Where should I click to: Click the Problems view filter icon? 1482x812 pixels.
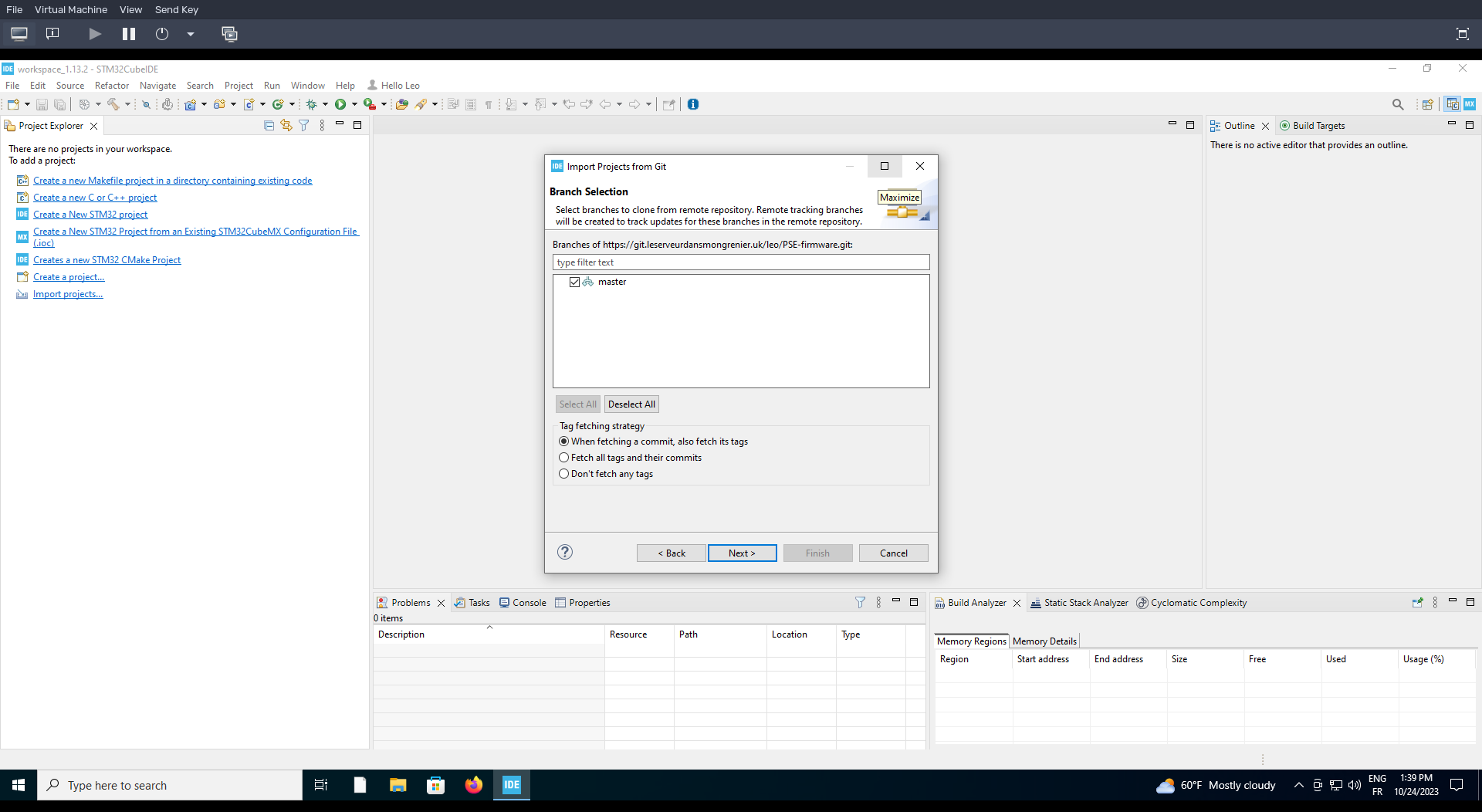point(860,602)
